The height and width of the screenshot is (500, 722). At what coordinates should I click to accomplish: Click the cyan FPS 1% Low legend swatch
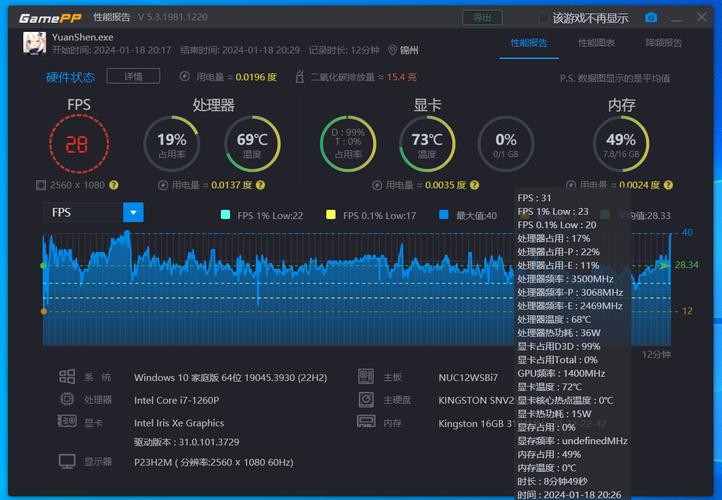226,215
